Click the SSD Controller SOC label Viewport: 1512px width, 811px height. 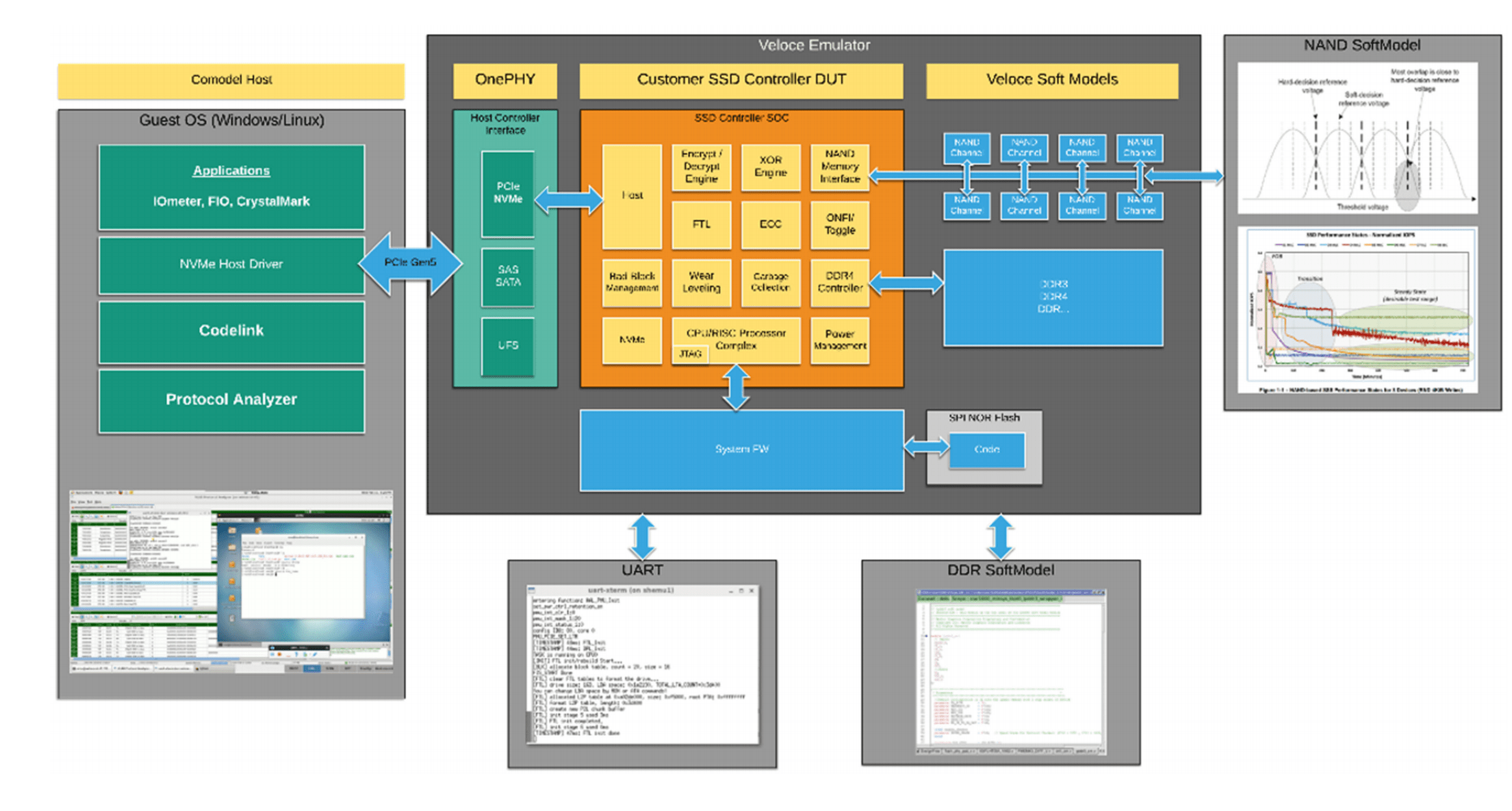click(x=741, y=118)
